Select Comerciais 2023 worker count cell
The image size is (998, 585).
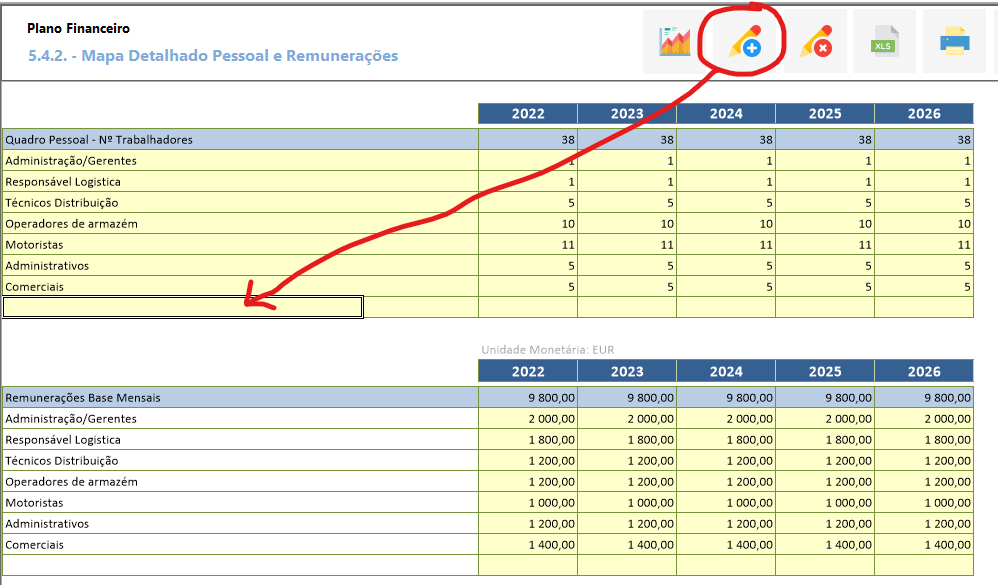tap(627, 286)
